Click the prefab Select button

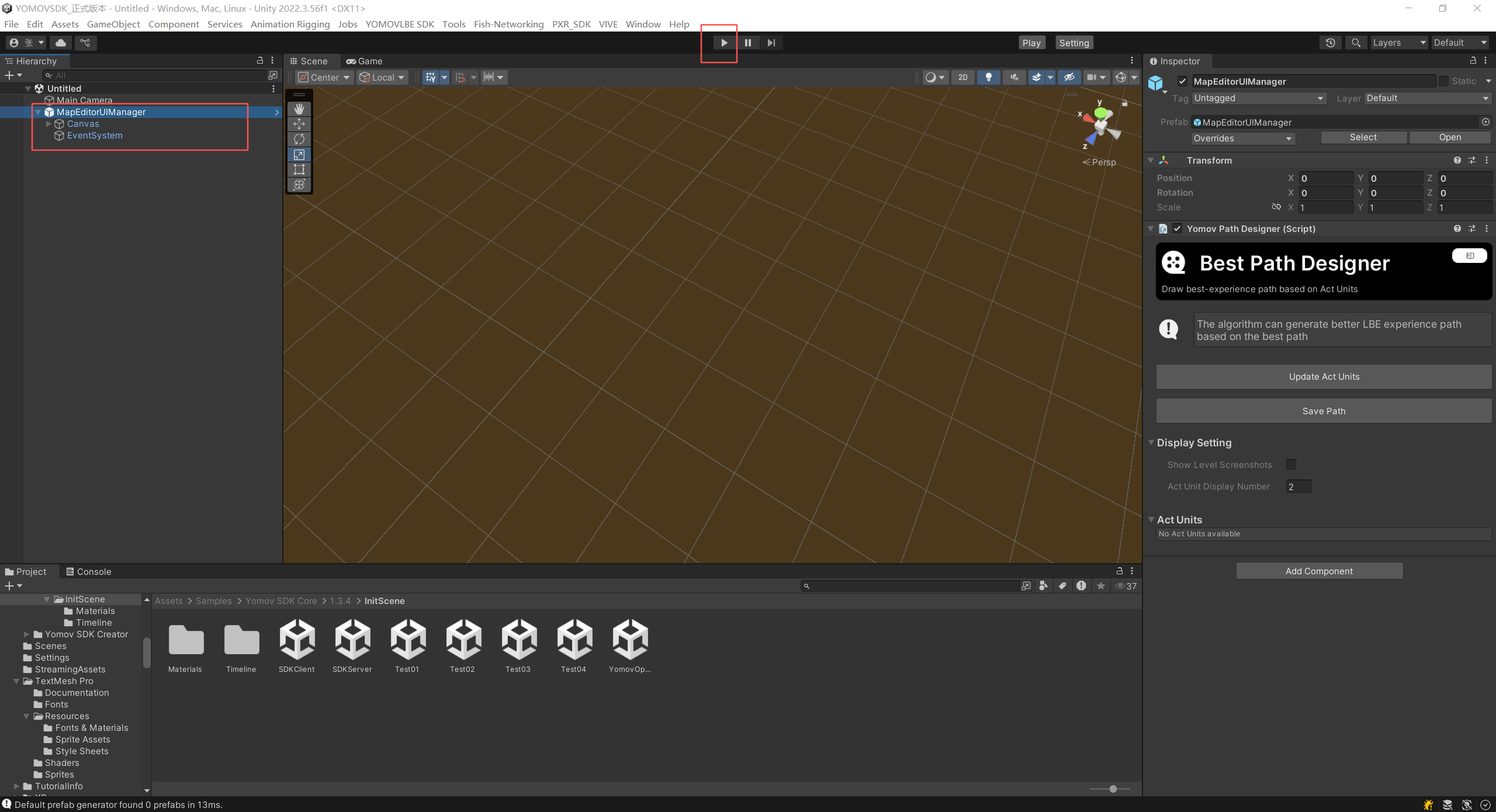point(1363,137)
